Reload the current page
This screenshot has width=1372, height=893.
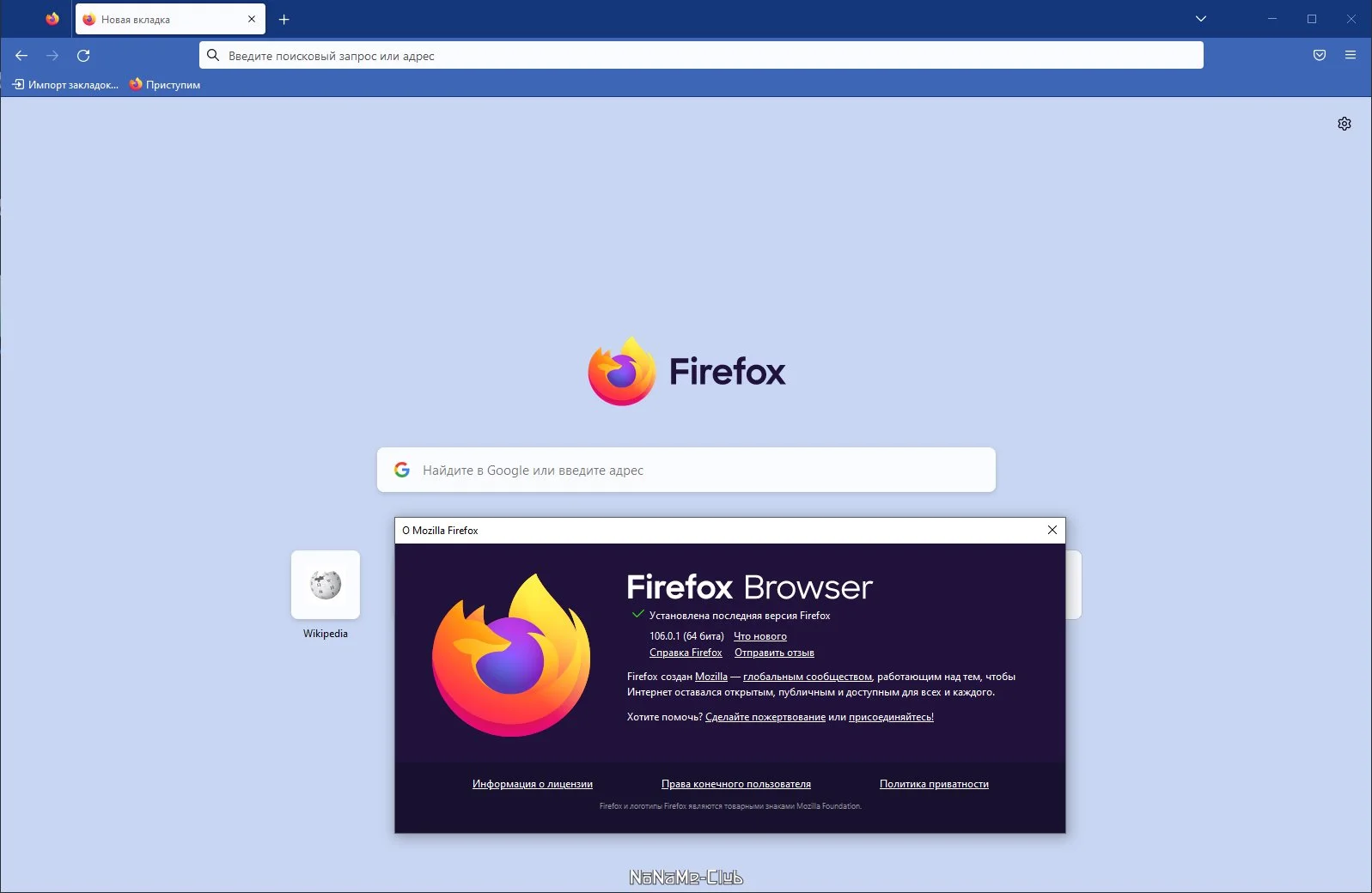(x=83, y=56)
